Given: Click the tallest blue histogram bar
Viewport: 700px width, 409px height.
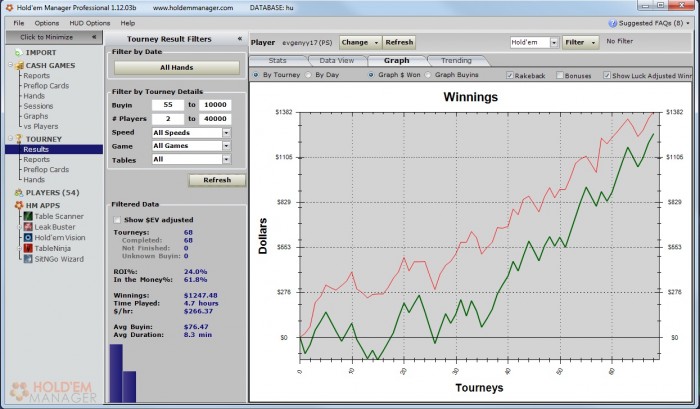Looking at the screenshot, I should [x=116, y=373].
